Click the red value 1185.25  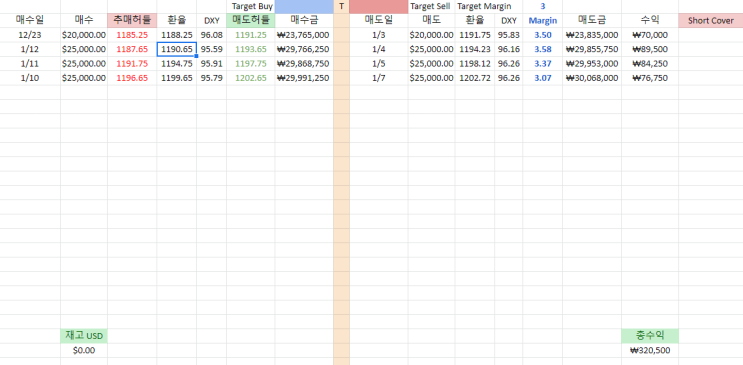132,35
